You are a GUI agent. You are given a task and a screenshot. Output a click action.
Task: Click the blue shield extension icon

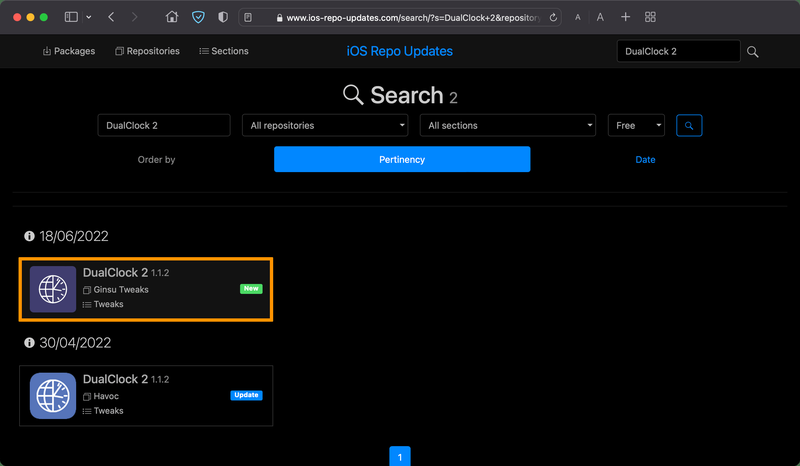[x=198, y=17]
